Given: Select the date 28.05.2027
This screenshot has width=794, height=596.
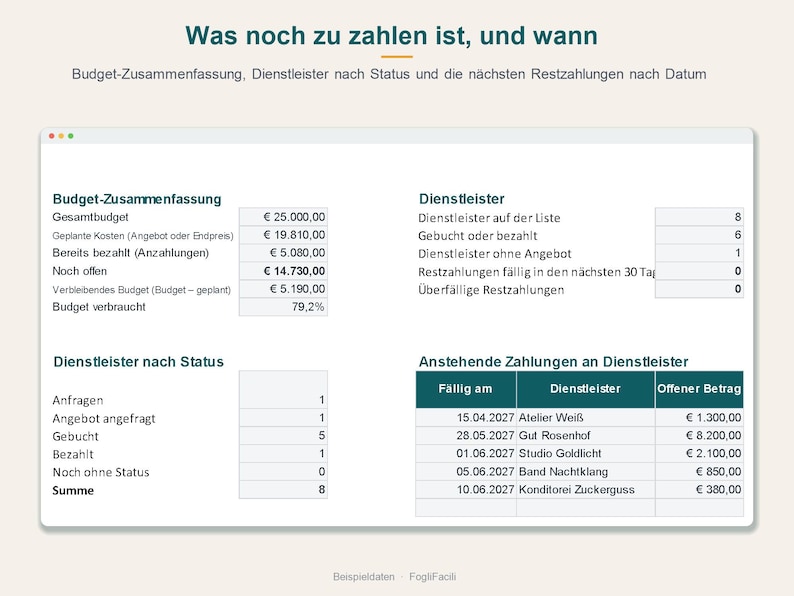Looking at the screenshot, I should pyautogui.click(x=466, y=435).
